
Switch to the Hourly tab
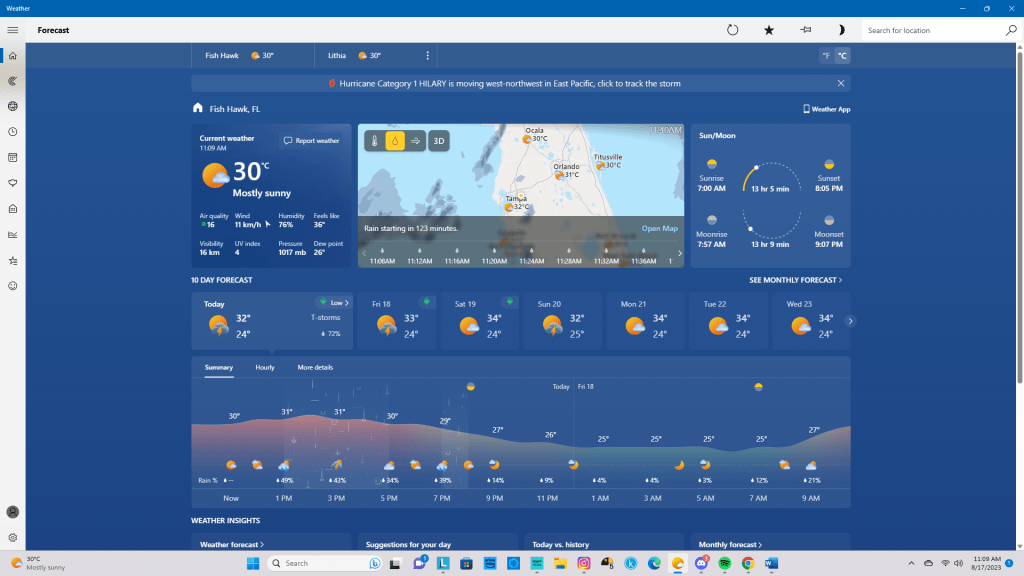coord(265,368)
